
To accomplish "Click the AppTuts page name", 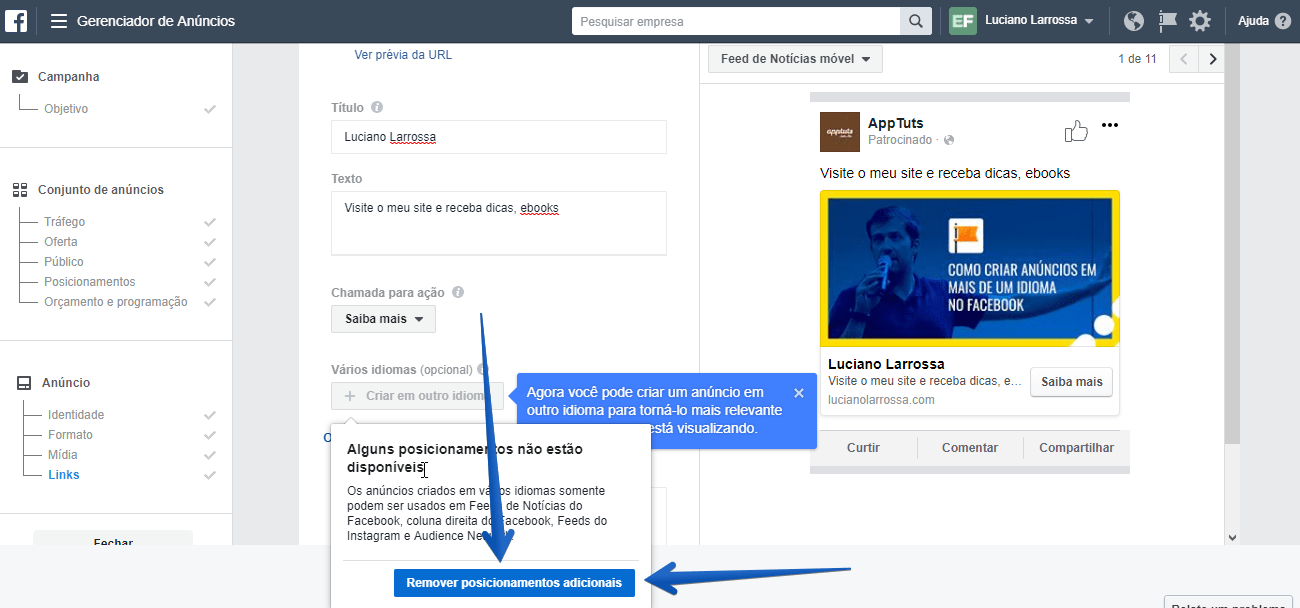I will [x=896, y=123].
